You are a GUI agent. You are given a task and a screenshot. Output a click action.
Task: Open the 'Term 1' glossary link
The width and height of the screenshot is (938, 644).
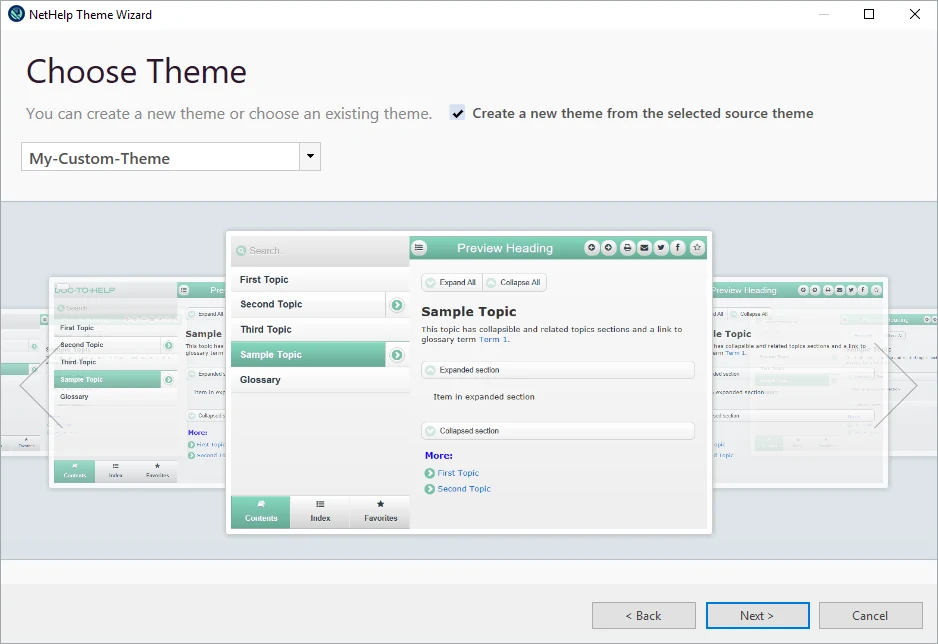494,340
